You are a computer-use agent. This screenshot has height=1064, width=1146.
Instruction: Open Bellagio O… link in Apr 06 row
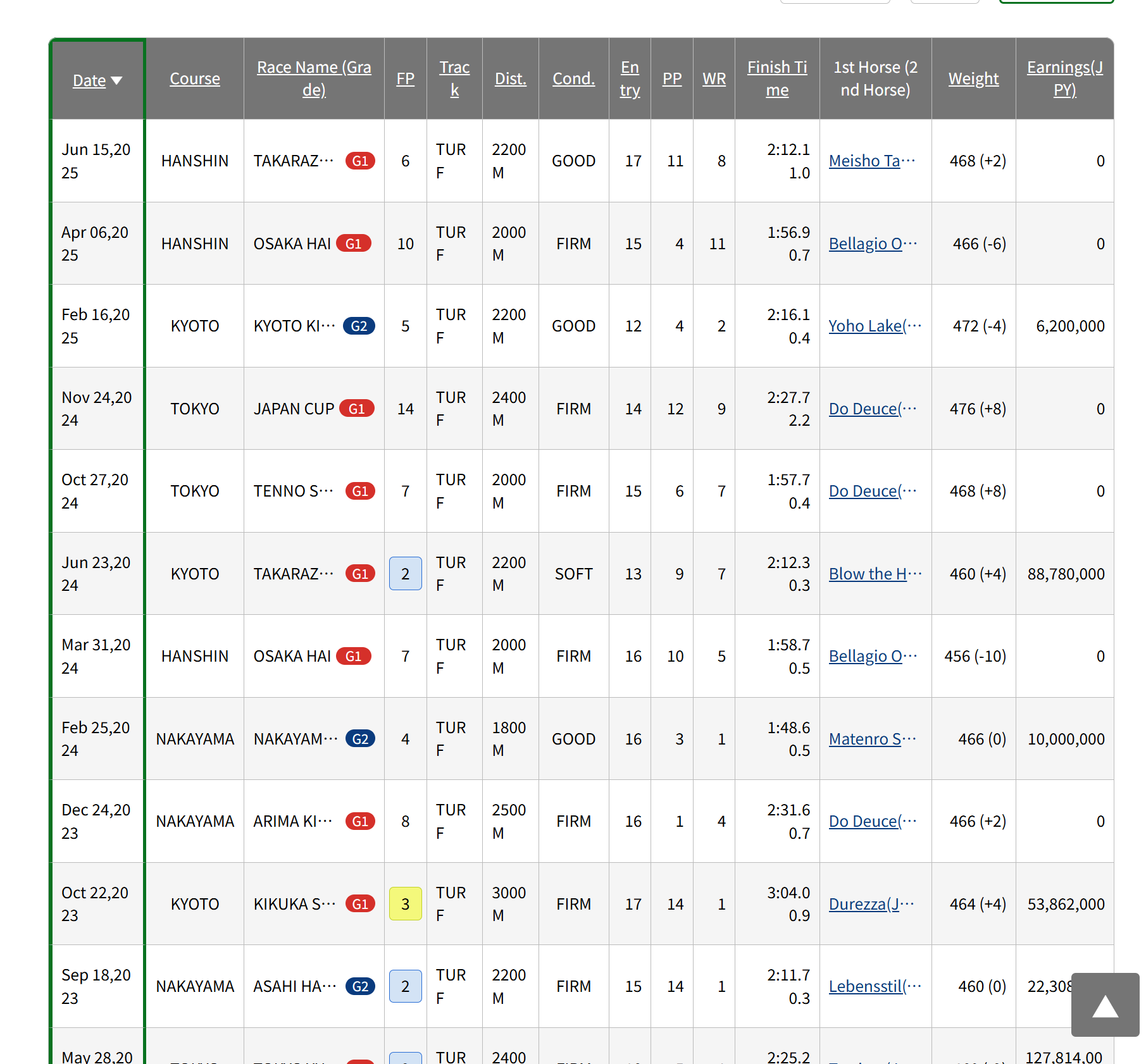(873, 244)
